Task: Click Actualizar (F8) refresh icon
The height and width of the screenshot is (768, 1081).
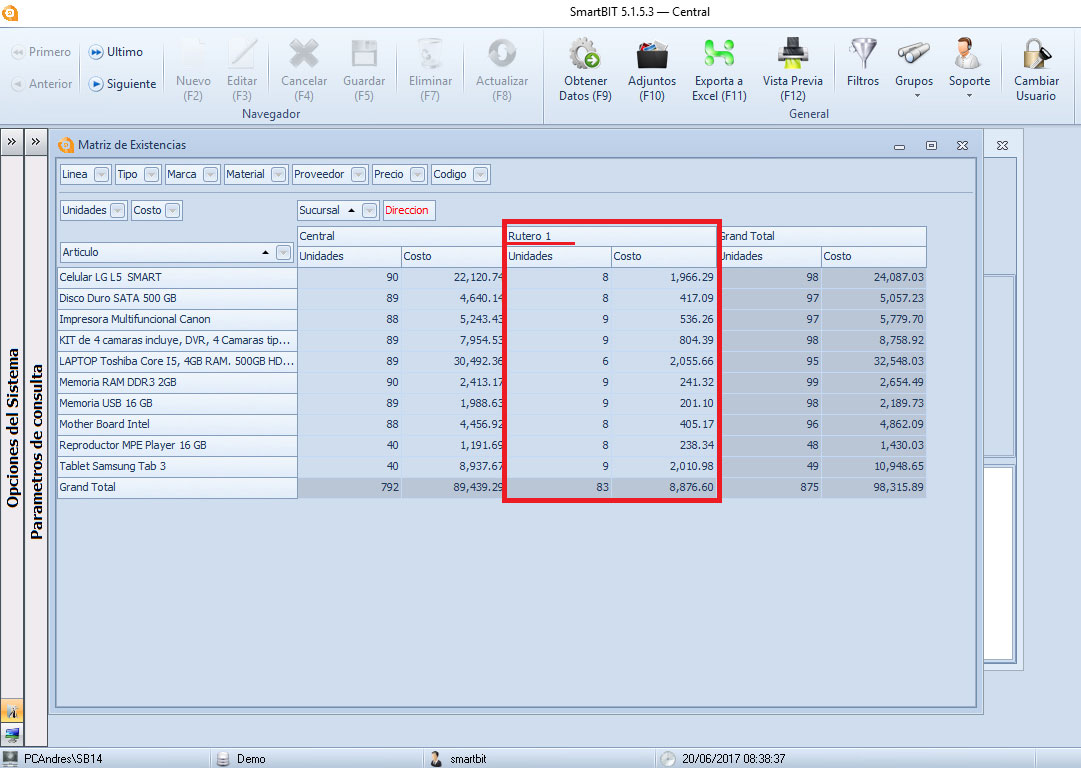Action: tap(502, 54)
